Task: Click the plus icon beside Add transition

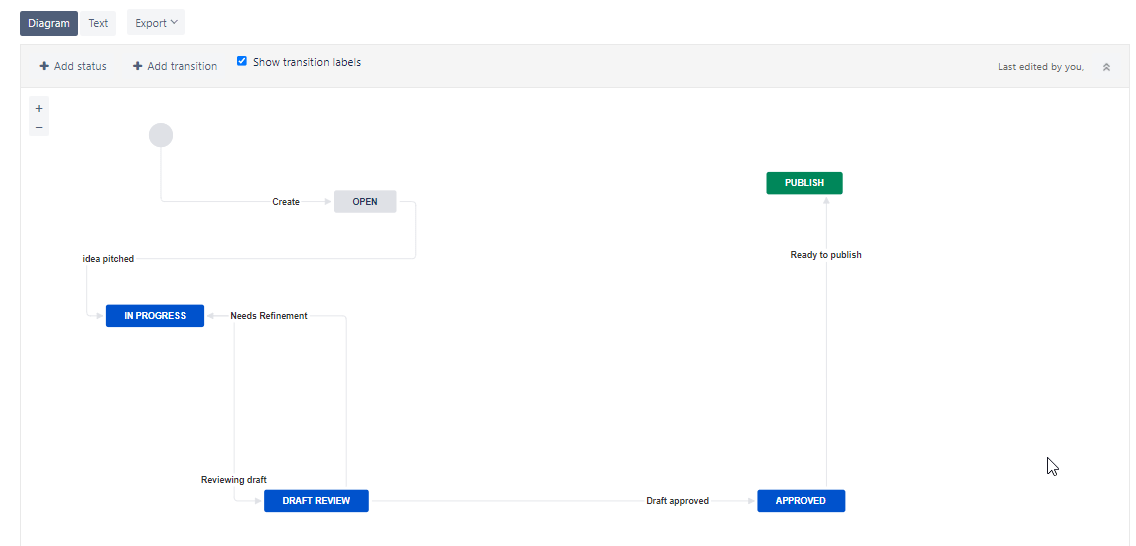Action: 138,66
